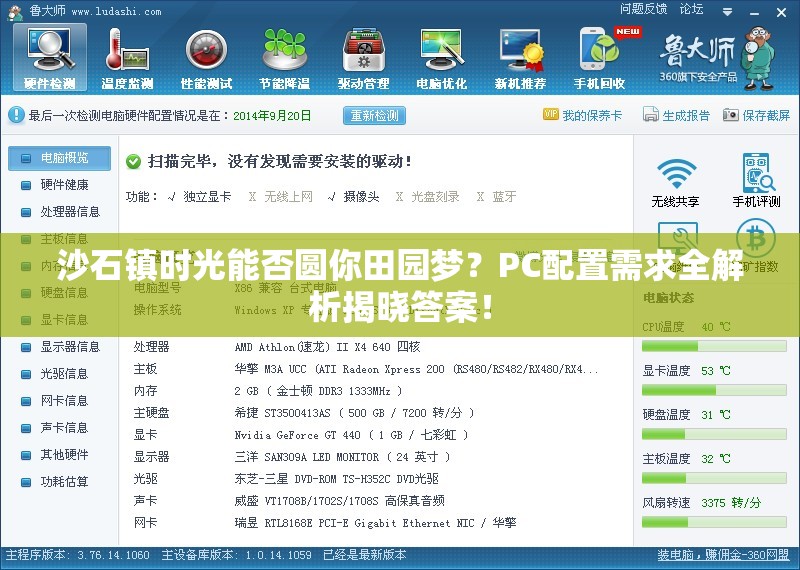Click the green scan complete checkmark
The image size is (800, 570).
(x=133, y=162)
